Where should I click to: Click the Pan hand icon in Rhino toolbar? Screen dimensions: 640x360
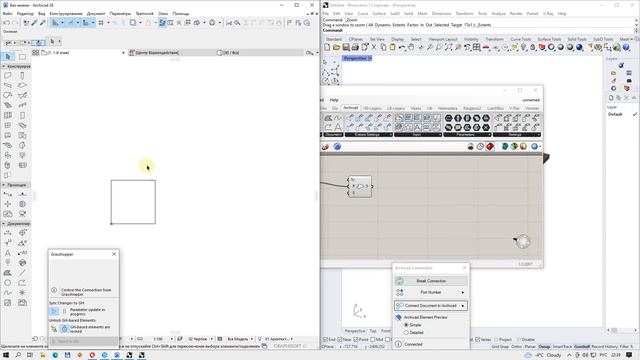(411, 47)
